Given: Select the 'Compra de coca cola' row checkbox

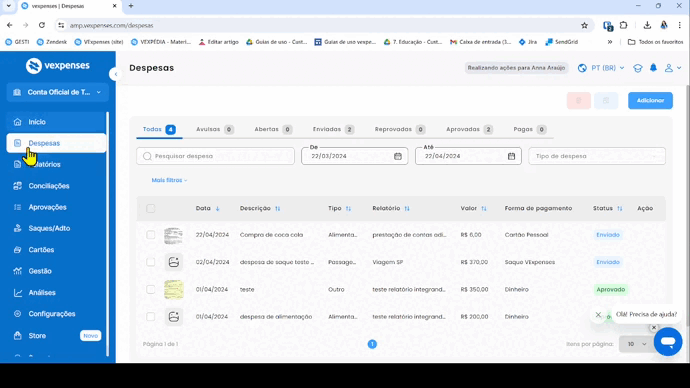Looking at the screenshot, I should (x=150, y=235).
